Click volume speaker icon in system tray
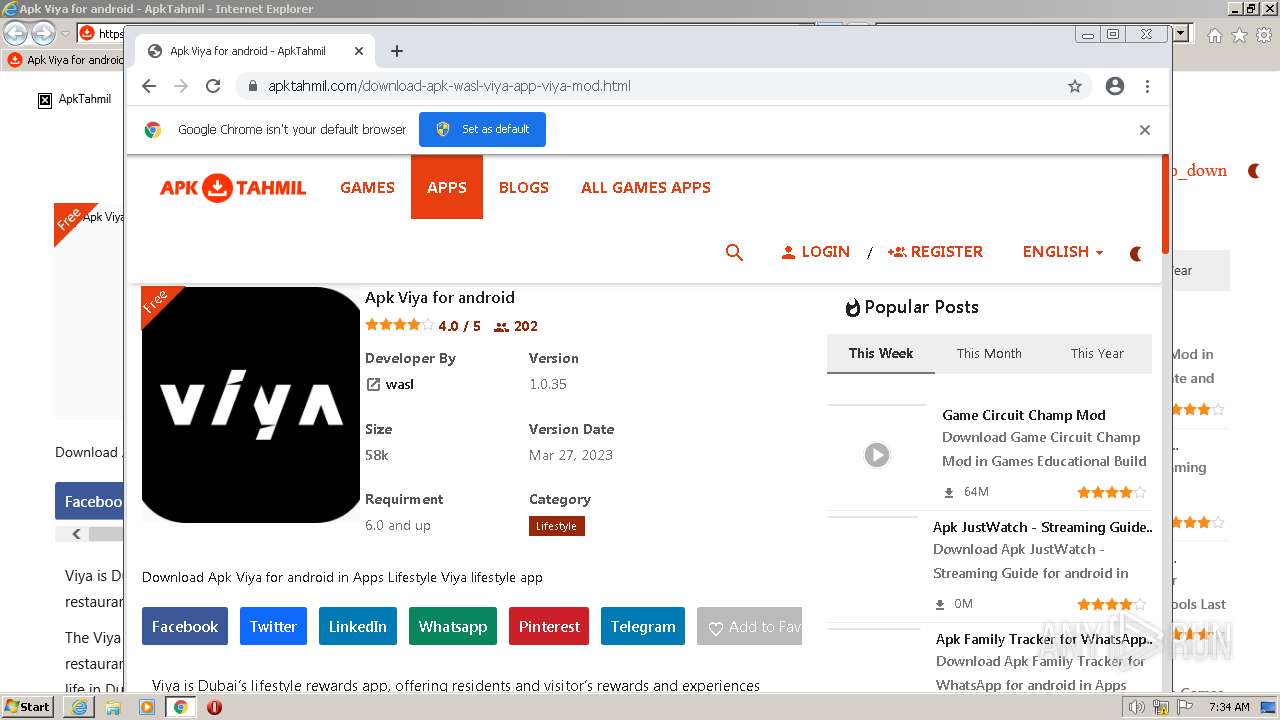1280x720 pixels. coord(1136,707)
